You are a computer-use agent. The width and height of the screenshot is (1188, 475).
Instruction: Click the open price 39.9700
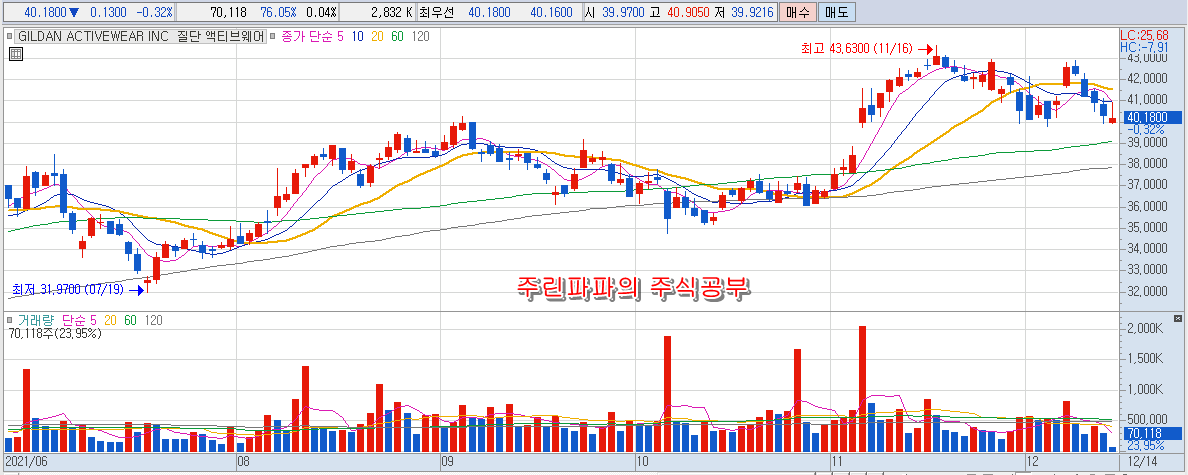[x=625, y=12]
